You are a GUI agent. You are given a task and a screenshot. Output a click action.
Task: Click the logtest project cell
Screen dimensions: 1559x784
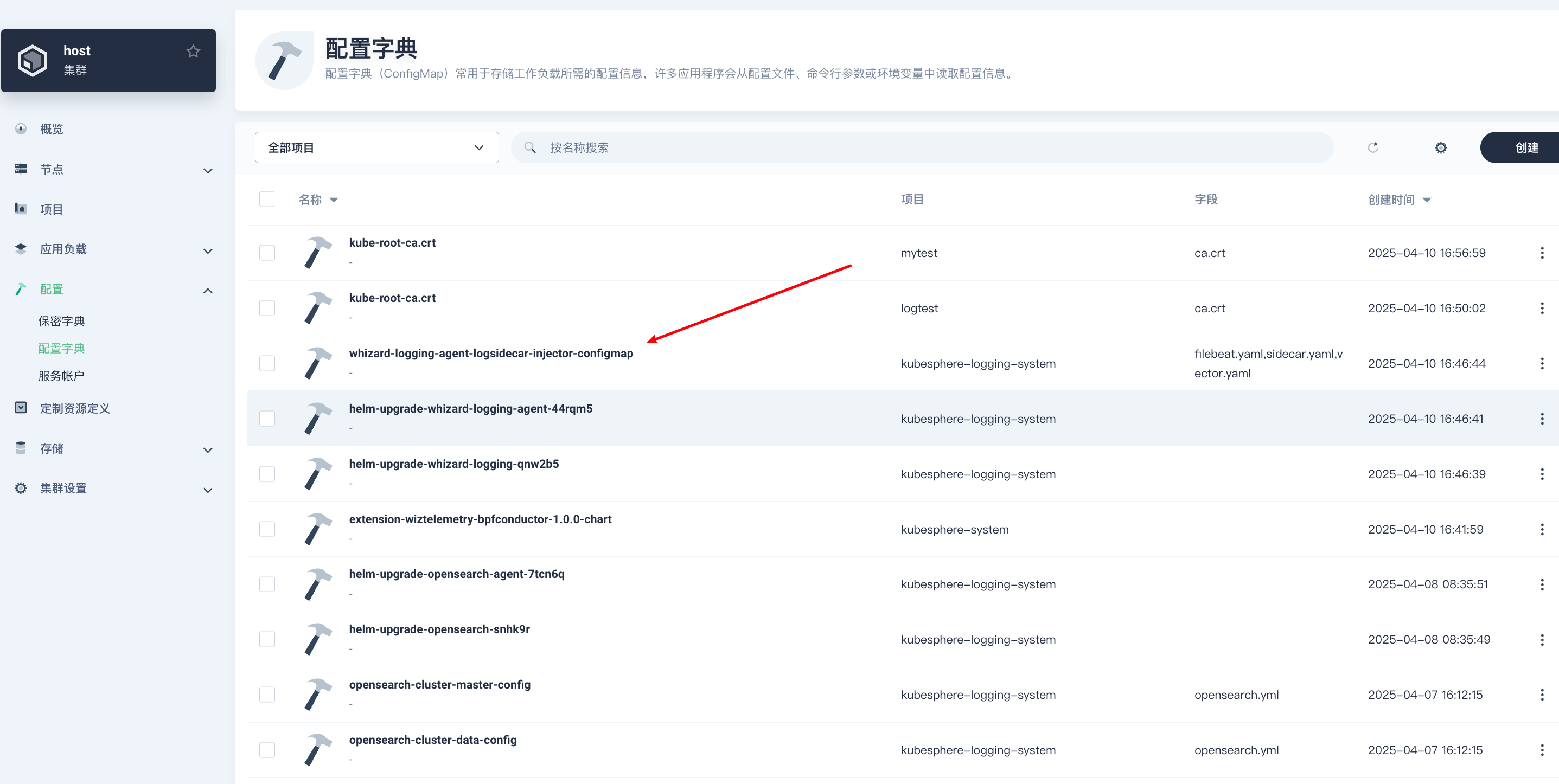point(919,308)
